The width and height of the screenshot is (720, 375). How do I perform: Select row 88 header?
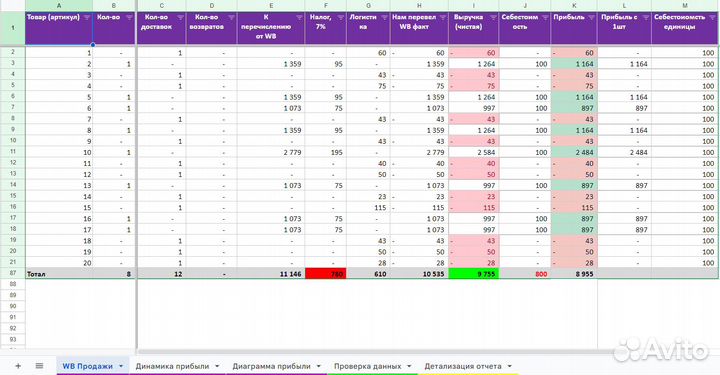(x=12, y=284)
